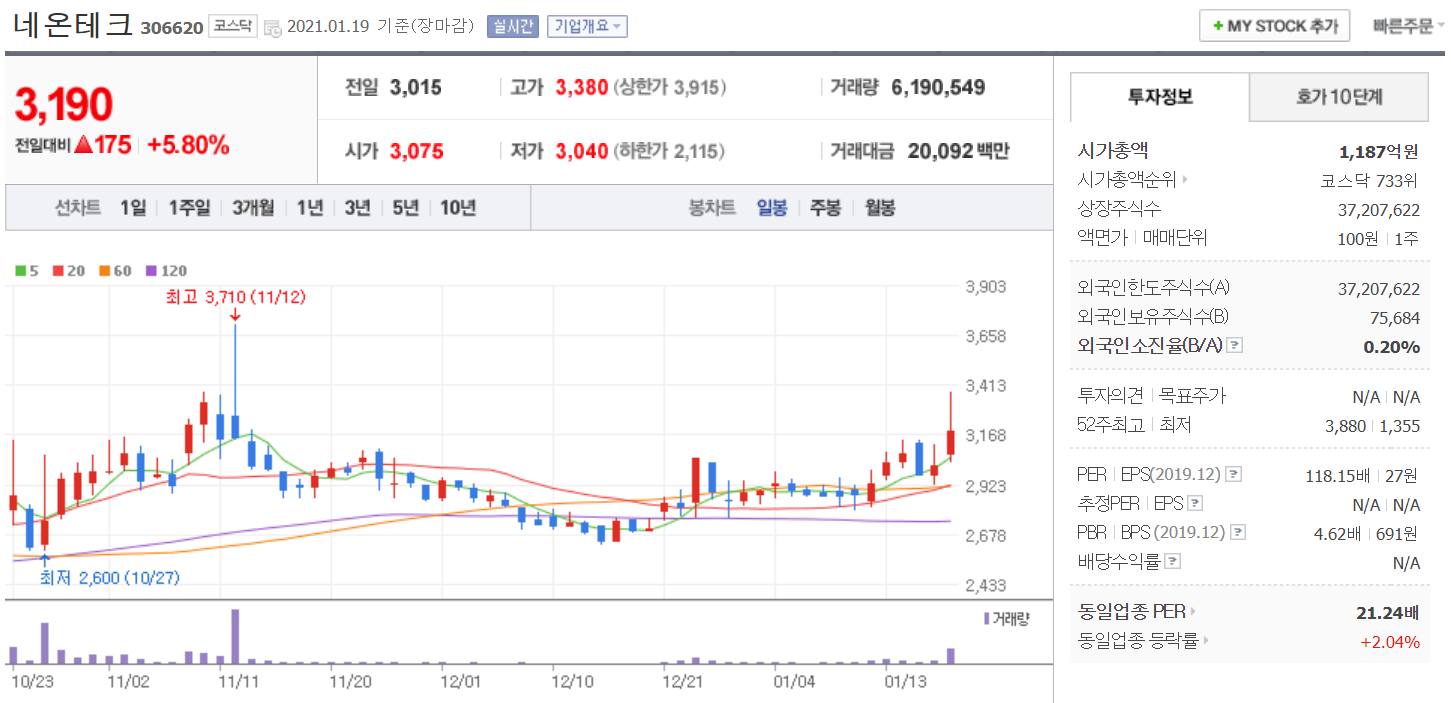
Task: Click the arrow icon beside 시가총액순위
Action: pos(1186,181)
